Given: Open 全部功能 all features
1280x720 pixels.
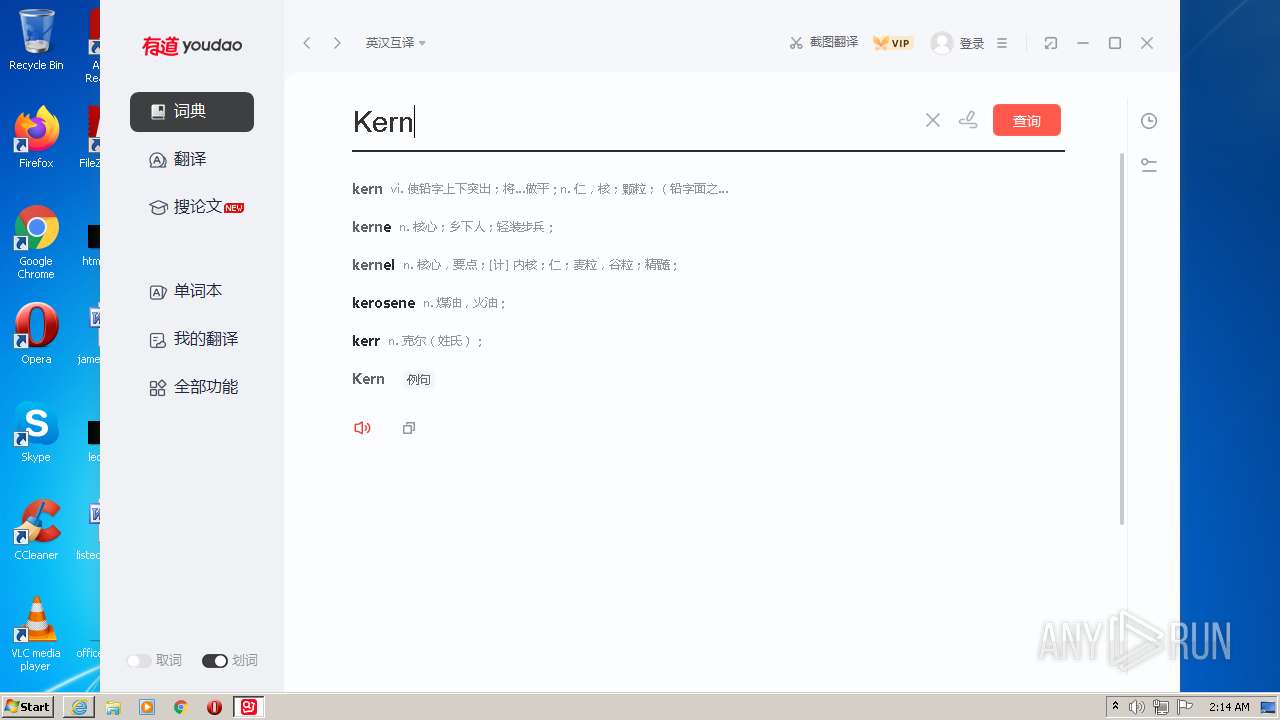Looking at the screenshot, I should tap(194, 387).
